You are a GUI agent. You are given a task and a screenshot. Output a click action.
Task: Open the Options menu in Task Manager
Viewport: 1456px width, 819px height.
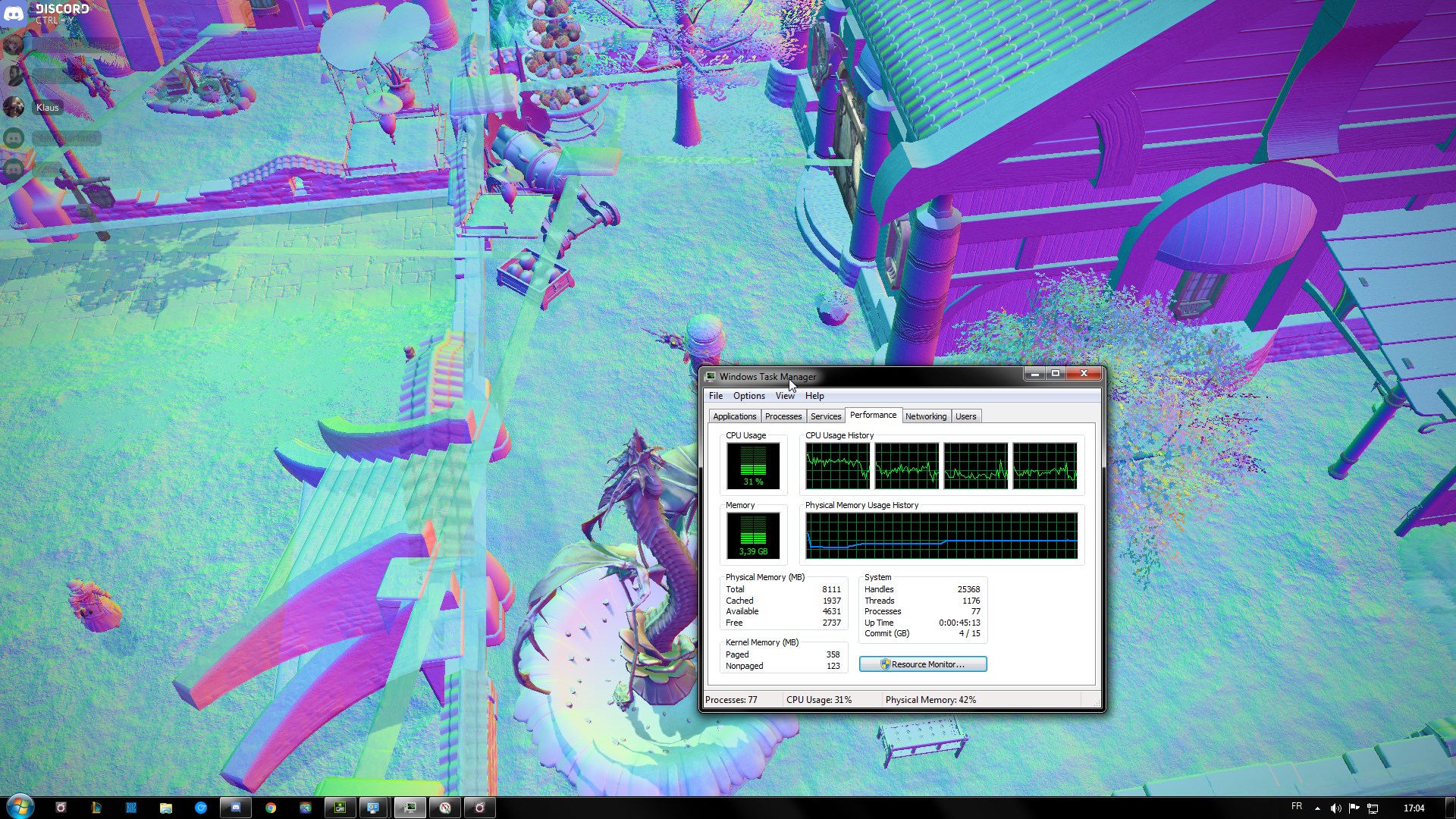tap(748, 396)
